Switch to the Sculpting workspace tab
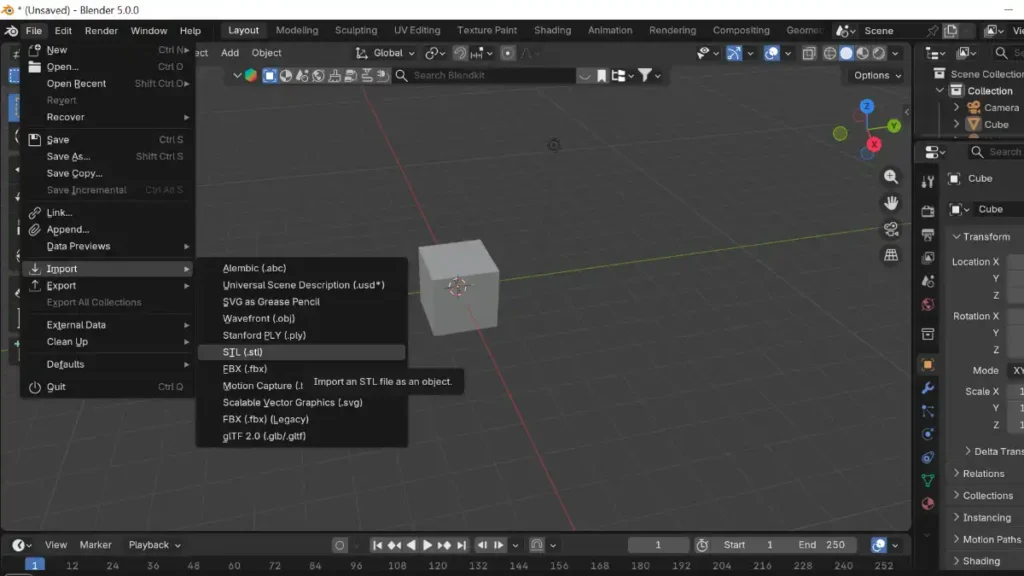Screen dimensions: 1024x576 (356, 30)
